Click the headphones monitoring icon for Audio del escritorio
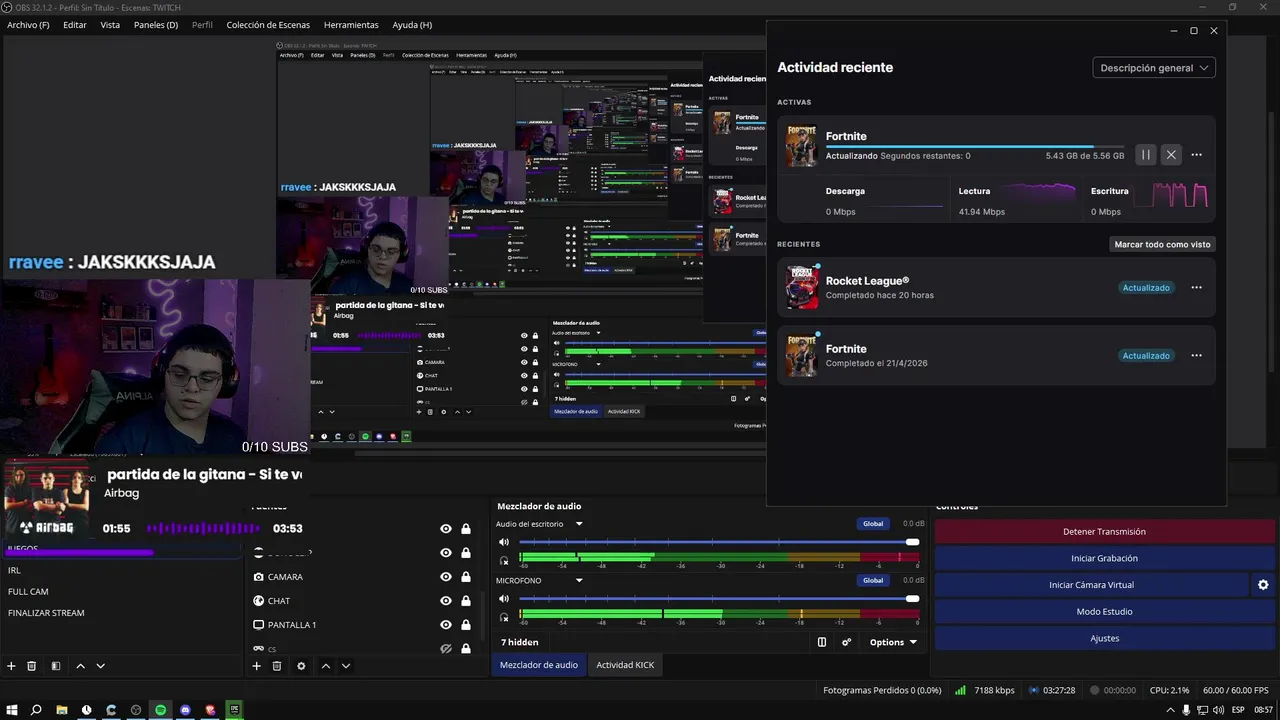 (x=504, y=560)
